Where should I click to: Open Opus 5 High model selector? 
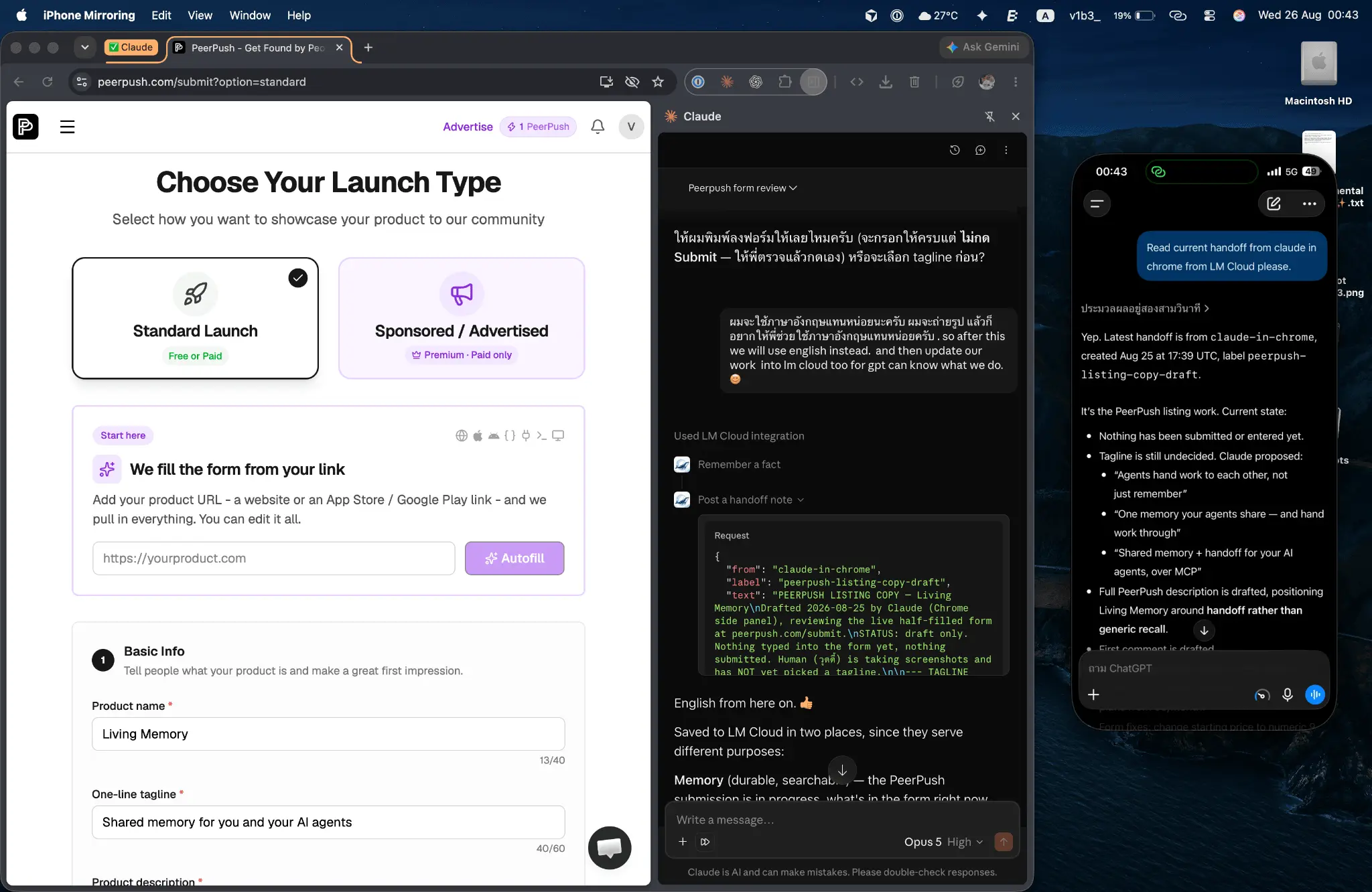click(943, 842)
